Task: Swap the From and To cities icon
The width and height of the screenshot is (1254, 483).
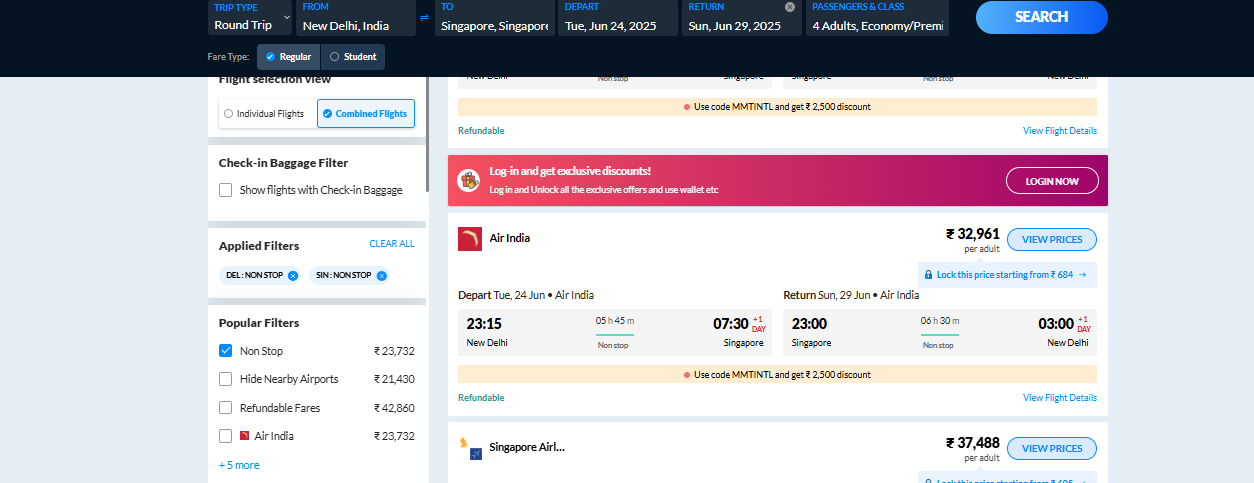Action: click(x=424, y=18)
